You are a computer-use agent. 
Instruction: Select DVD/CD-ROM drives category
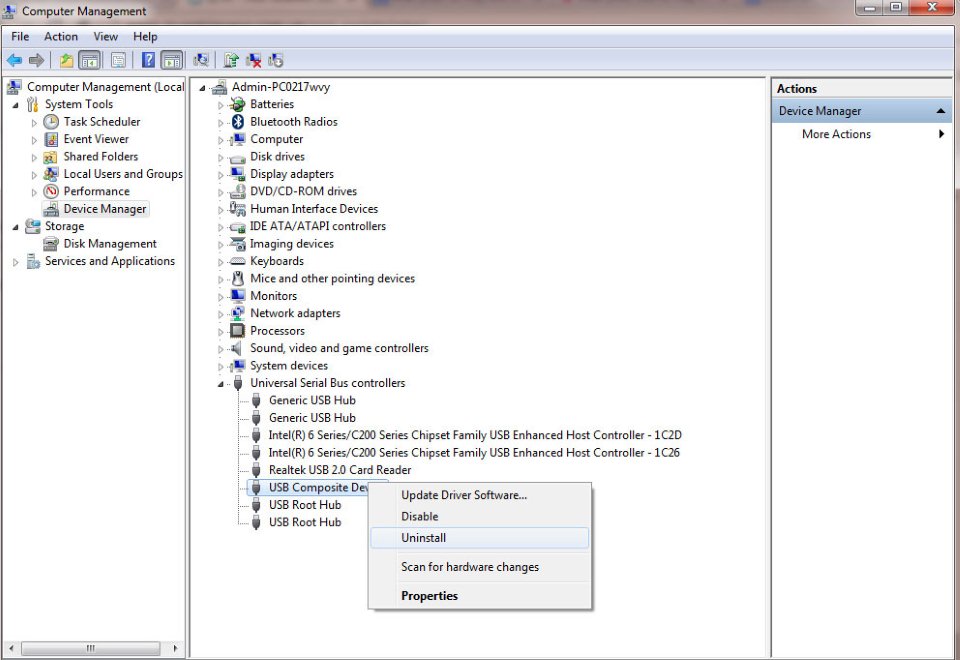click(x=303, y=192)
